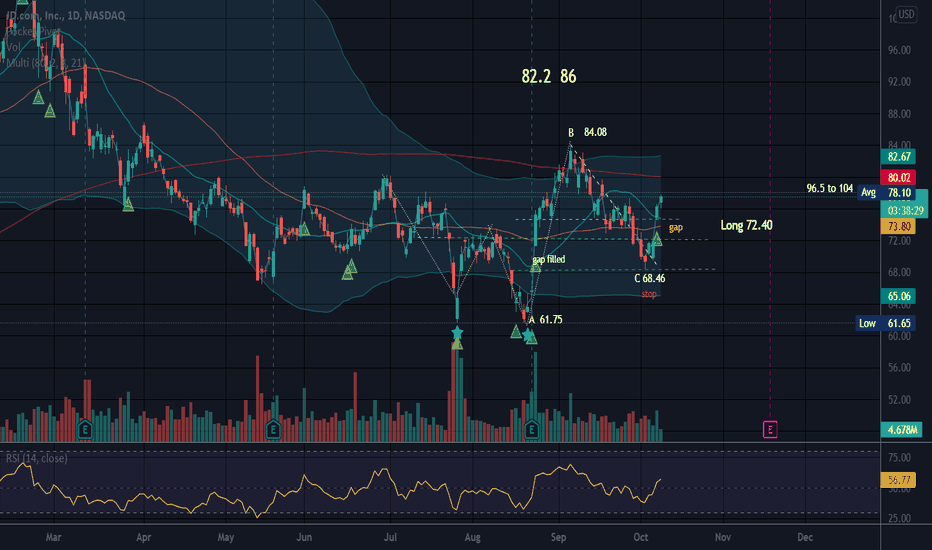Viewport: 932px width, 550px height.
Task: Click the 73.80 orange price label
Action: pyautogui.click(x=898, y=227)
